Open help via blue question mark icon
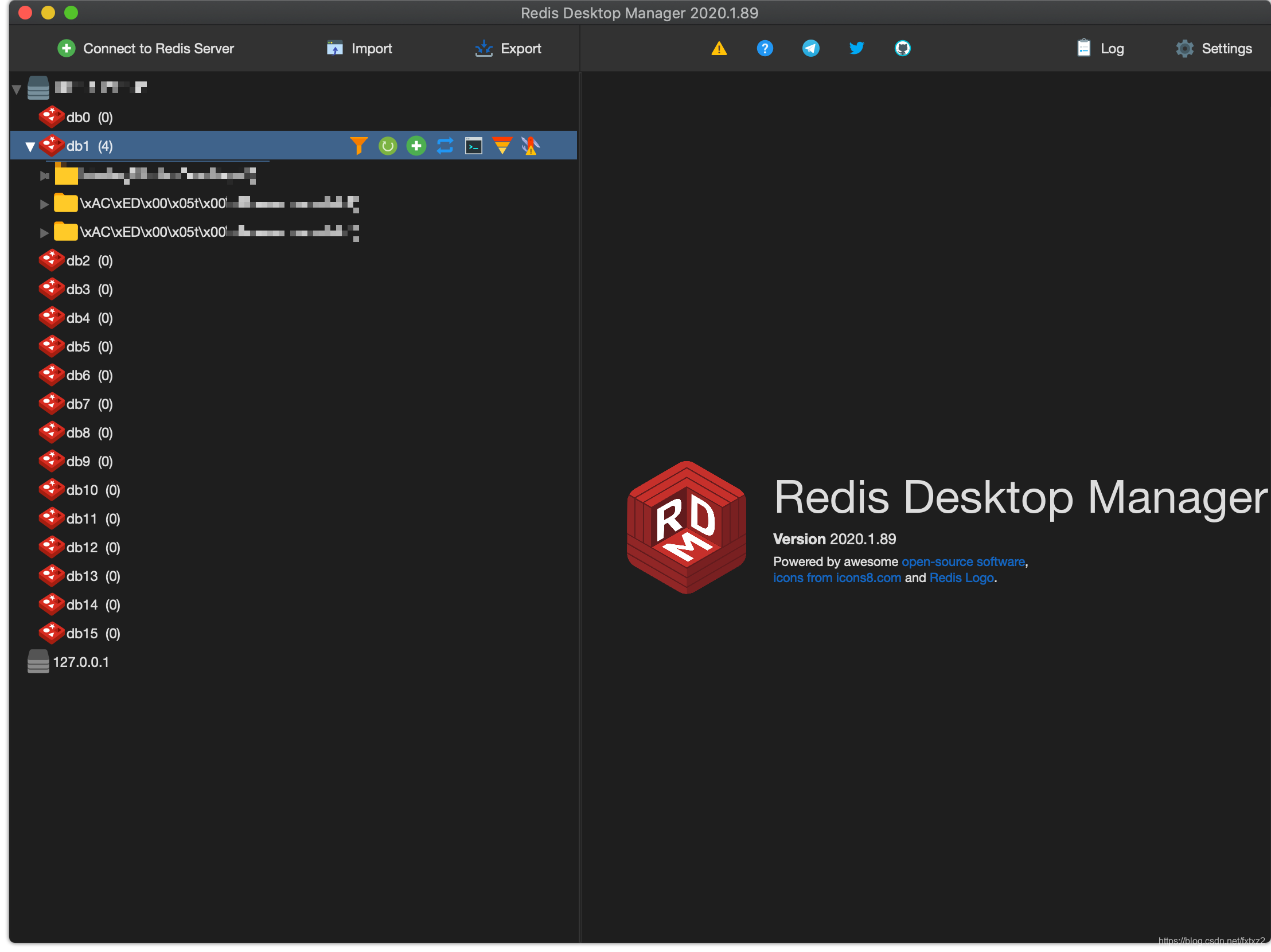Screen dimensions: 1271x952 click(765, 48)
